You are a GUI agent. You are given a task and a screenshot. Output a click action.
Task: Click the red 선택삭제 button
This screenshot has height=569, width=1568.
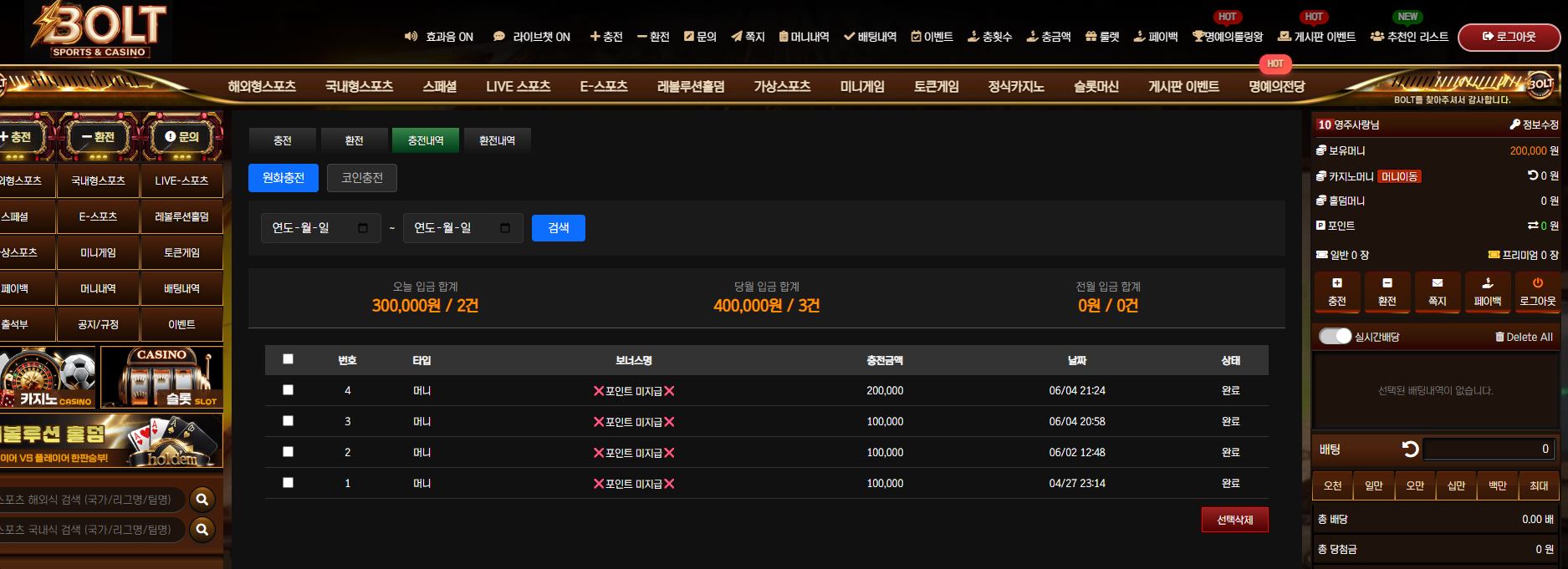click(1234, 520)
